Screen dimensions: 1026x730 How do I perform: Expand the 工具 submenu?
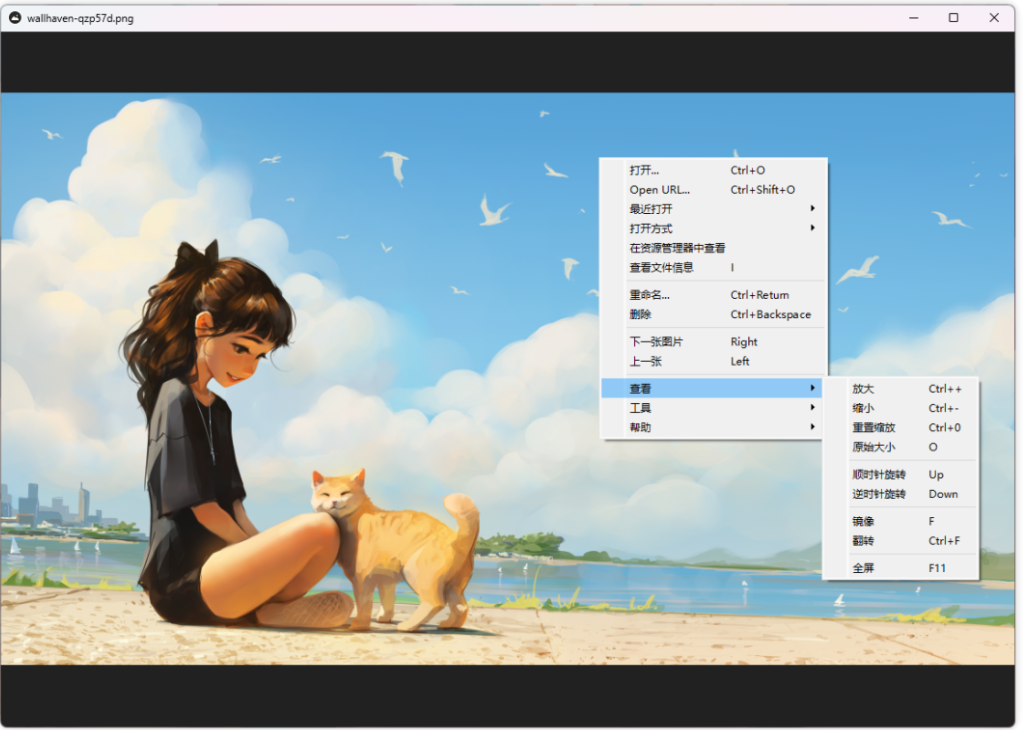click(x=711, y=408)
